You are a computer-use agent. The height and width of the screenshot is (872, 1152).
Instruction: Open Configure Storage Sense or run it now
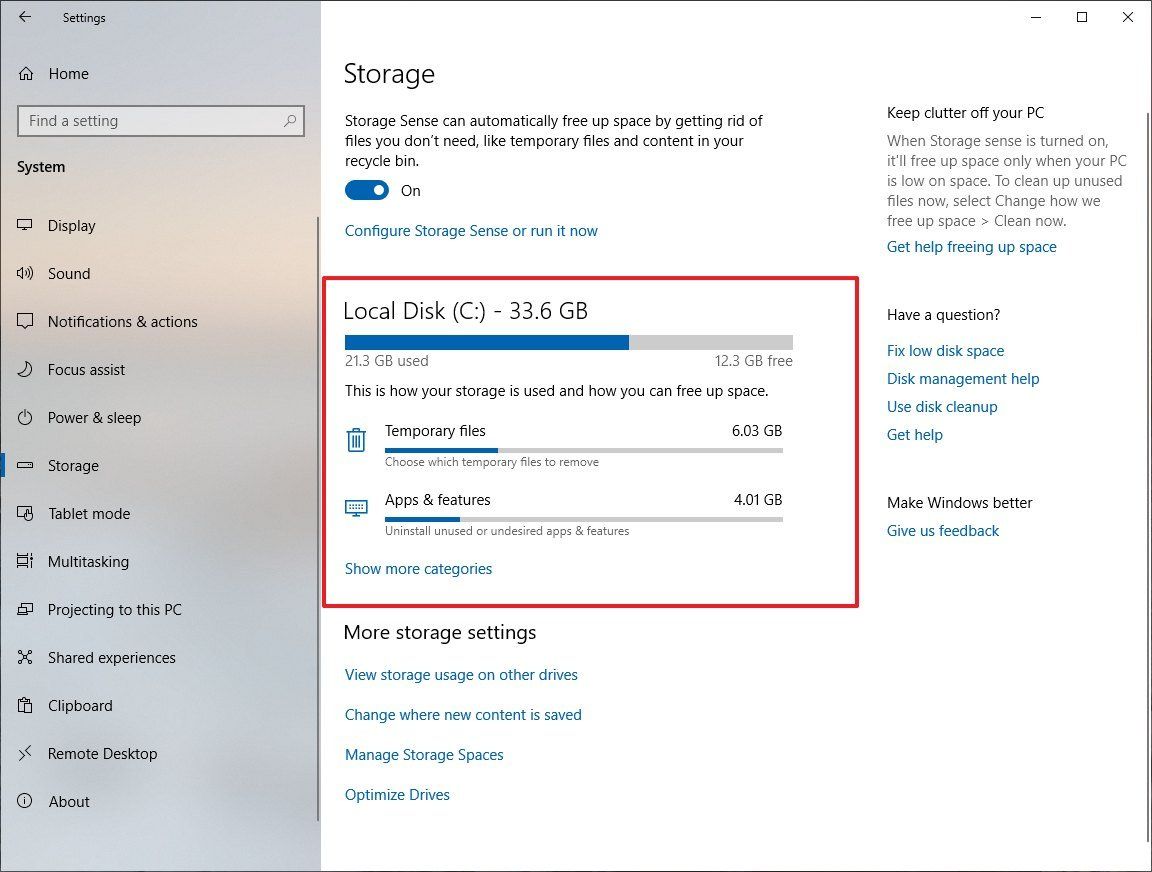471,230
